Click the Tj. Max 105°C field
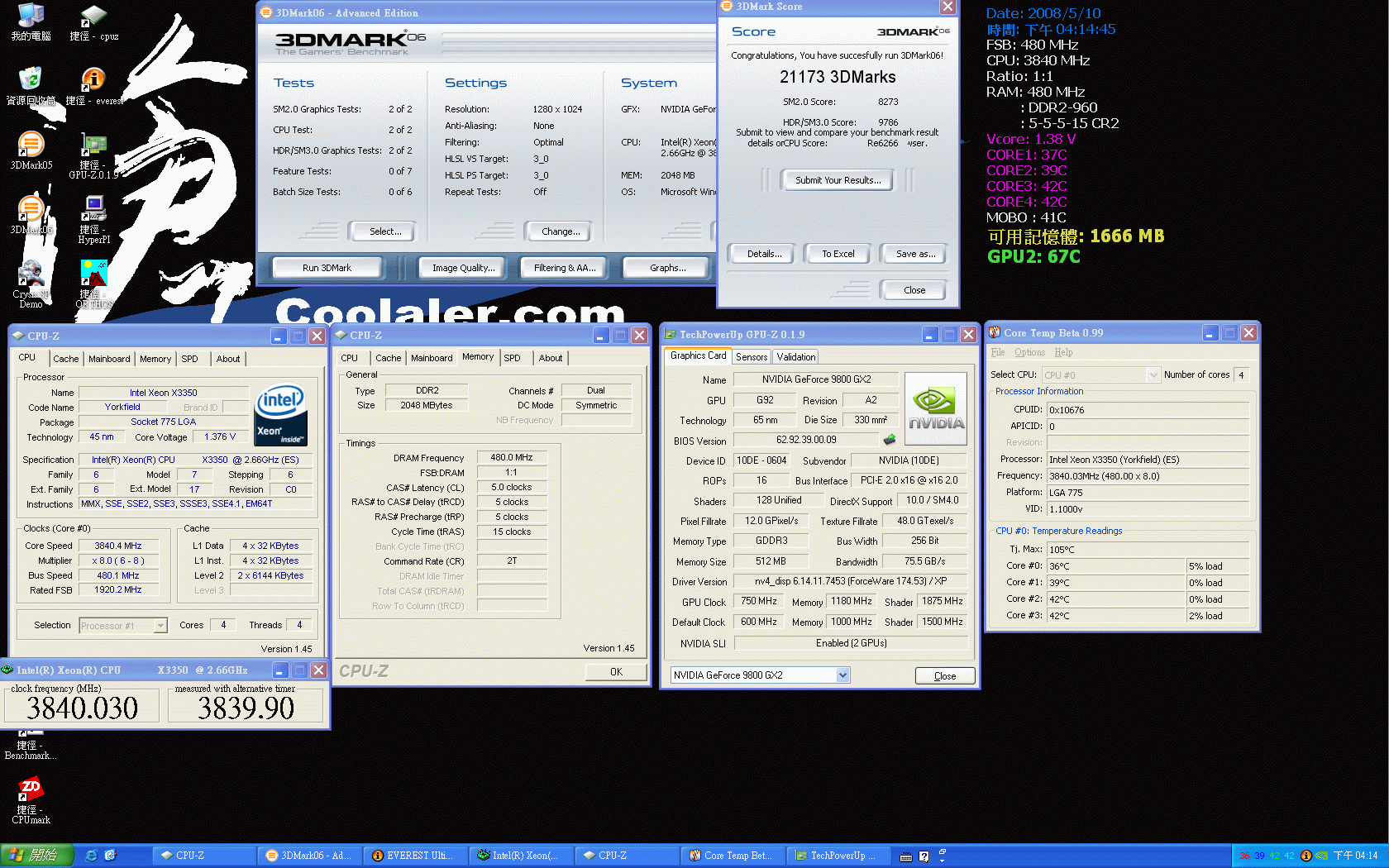 pyautogui.click(x=1148, y=550)
